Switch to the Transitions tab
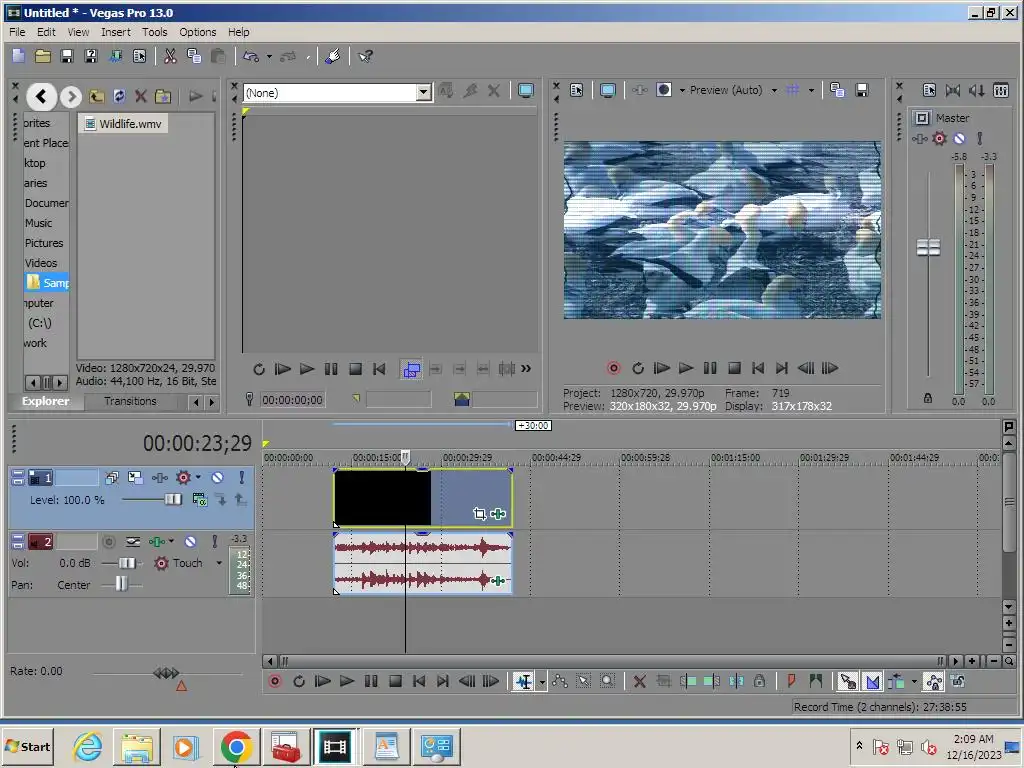This screenshot has height=768, width=1024. (130, 401)
